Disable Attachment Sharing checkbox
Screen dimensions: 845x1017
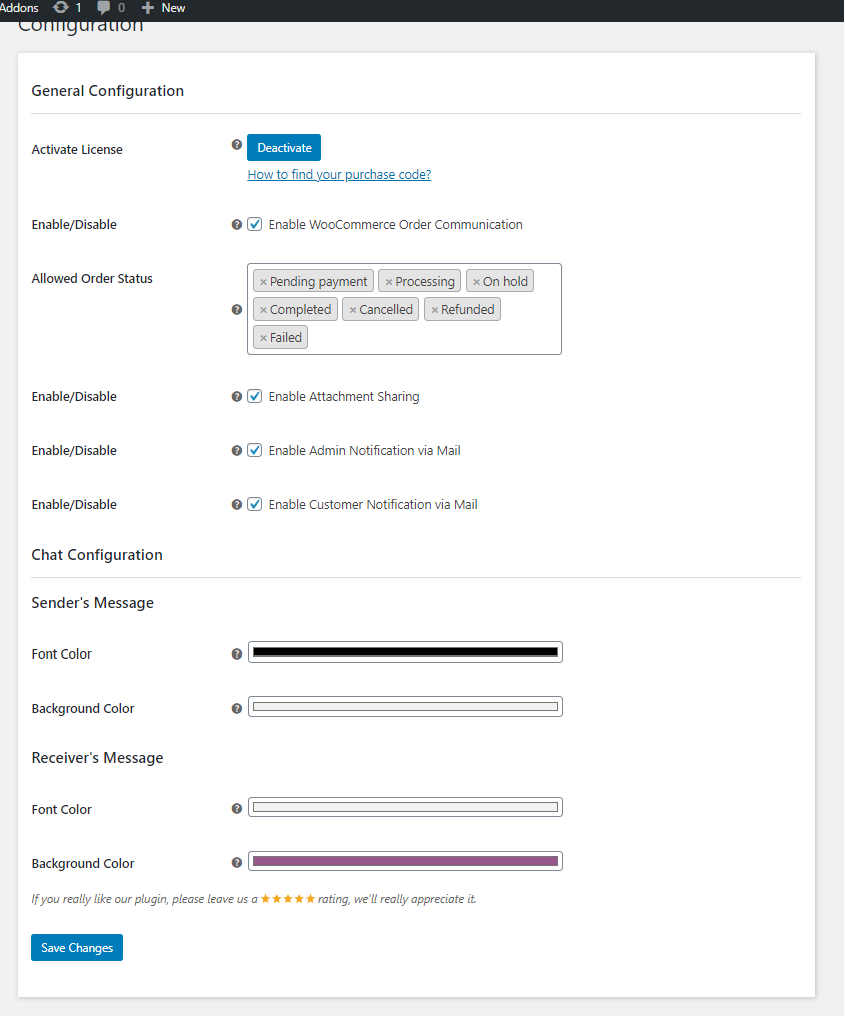255,397
